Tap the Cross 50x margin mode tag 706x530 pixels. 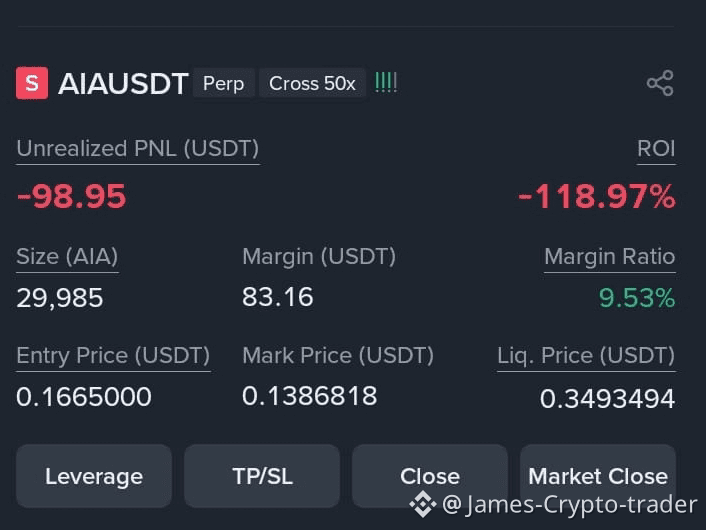[x=312, y=83]
